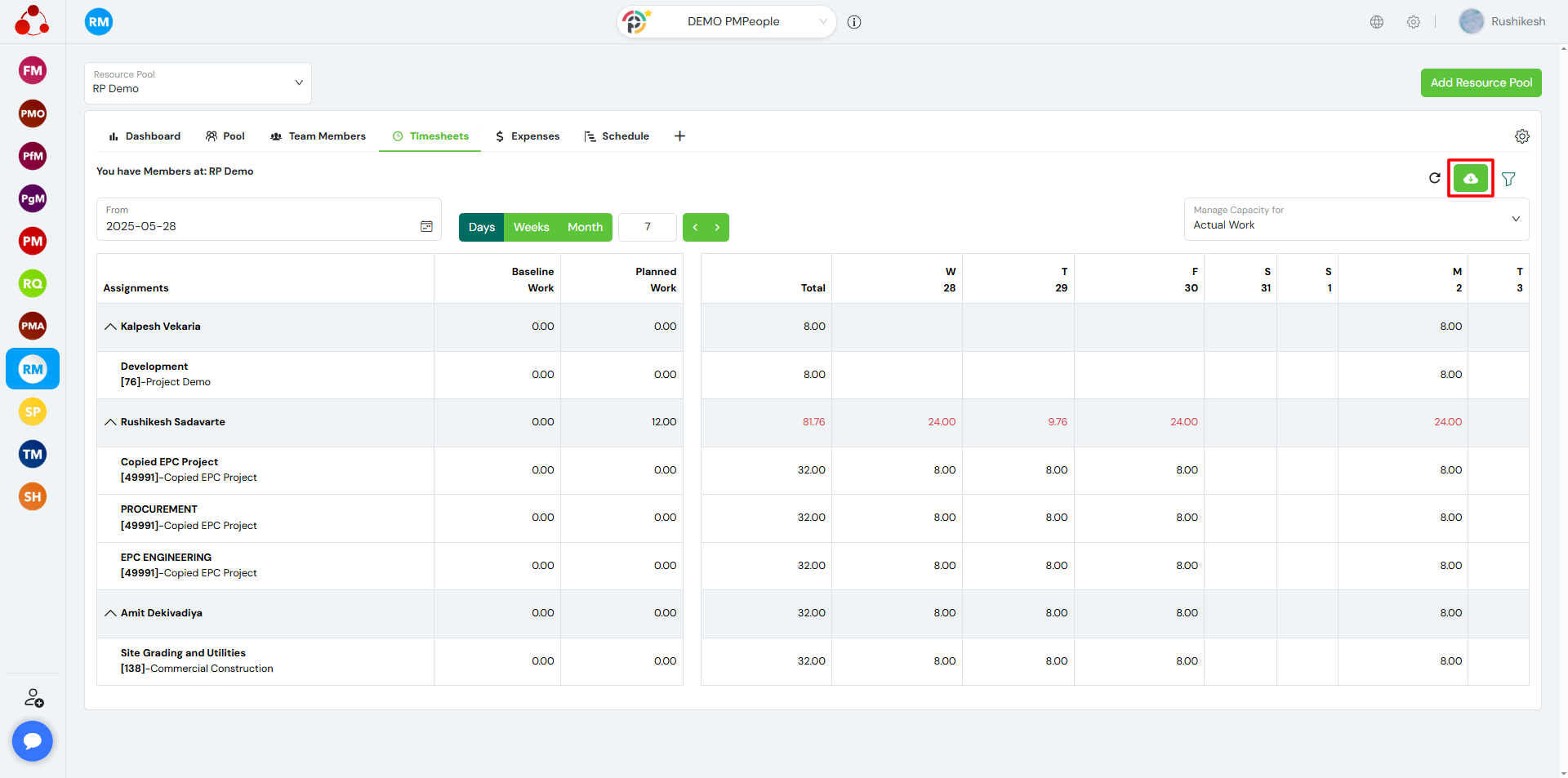Viewport: 1568px width, 778px height.
Task: Click Add Resource Pool button
Action: pyautogui.click(x=1481, y=82)
